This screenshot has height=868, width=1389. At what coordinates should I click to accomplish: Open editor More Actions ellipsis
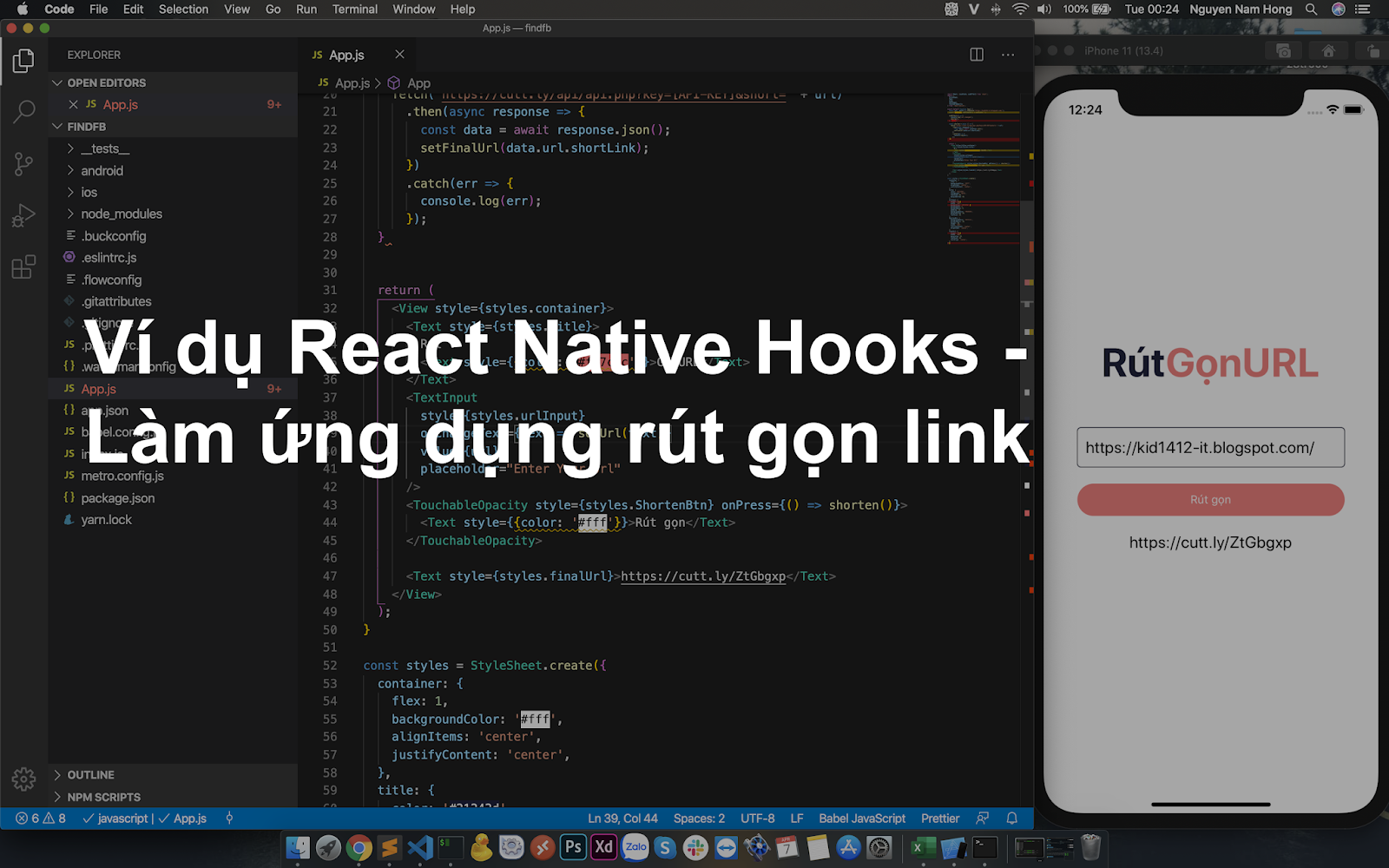click(x=1008, y=55)
